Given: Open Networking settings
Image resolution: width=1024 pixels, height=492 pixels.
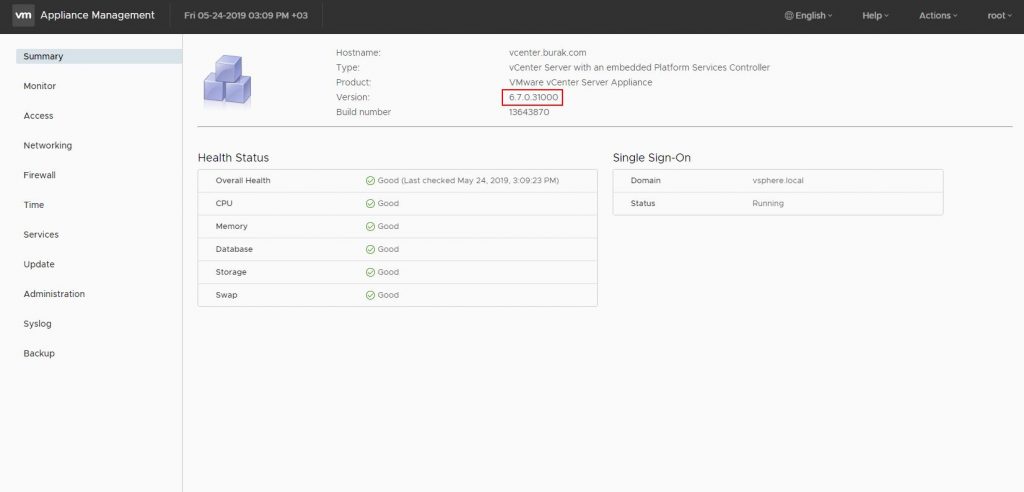Looking at the screenshot, I should [x=48, y=145].
